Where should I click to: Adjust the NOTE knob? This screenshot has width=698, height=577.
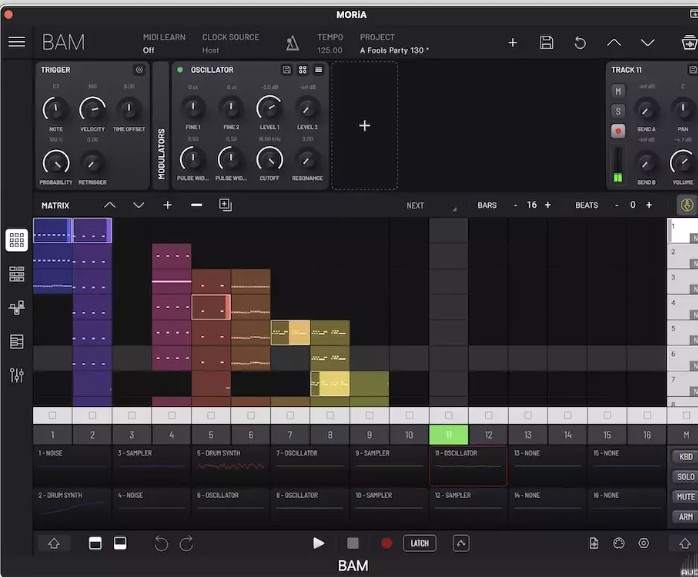56,109
